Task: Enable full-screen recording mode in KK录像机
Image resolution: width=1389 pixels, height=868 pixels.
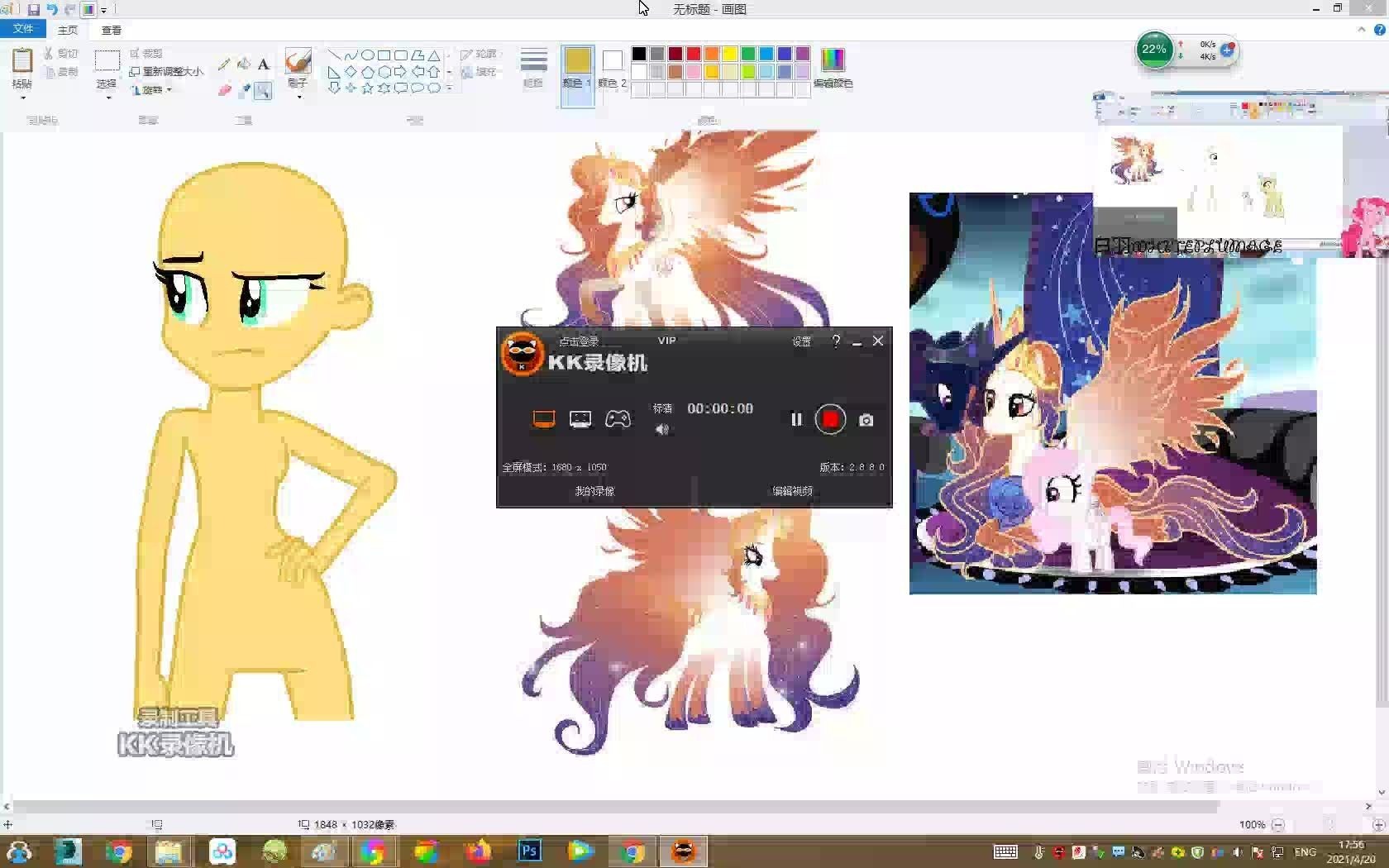Action: (543, 419)
